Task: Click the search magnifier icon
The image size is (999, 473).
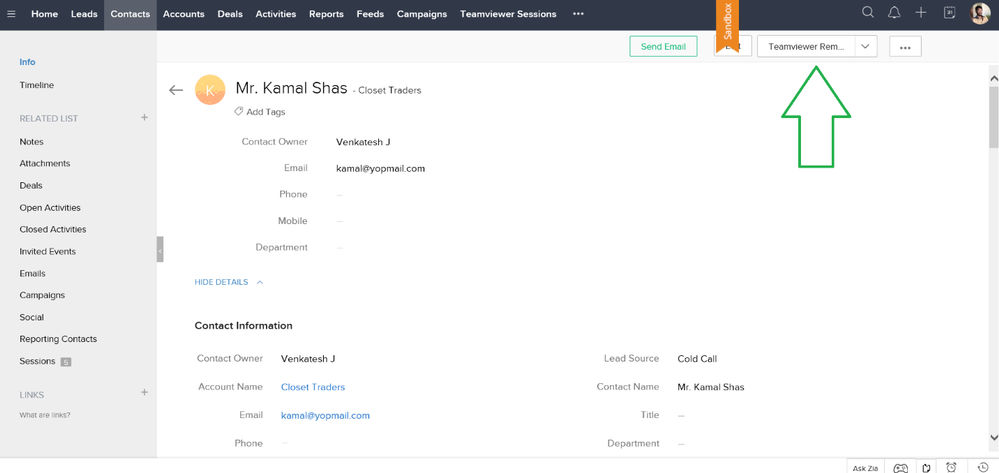Action: [867, 12]
